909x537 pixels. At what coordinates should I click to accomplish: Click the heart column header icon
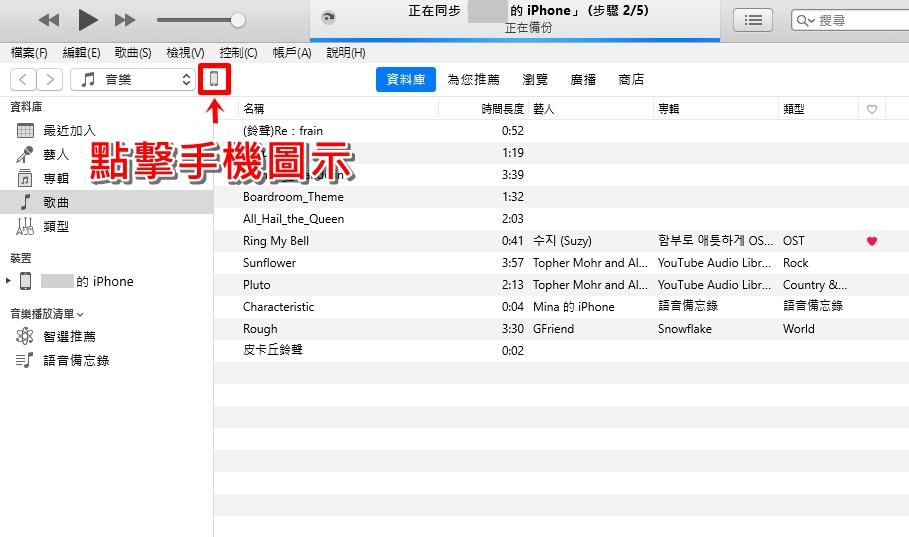pos(872,109)
